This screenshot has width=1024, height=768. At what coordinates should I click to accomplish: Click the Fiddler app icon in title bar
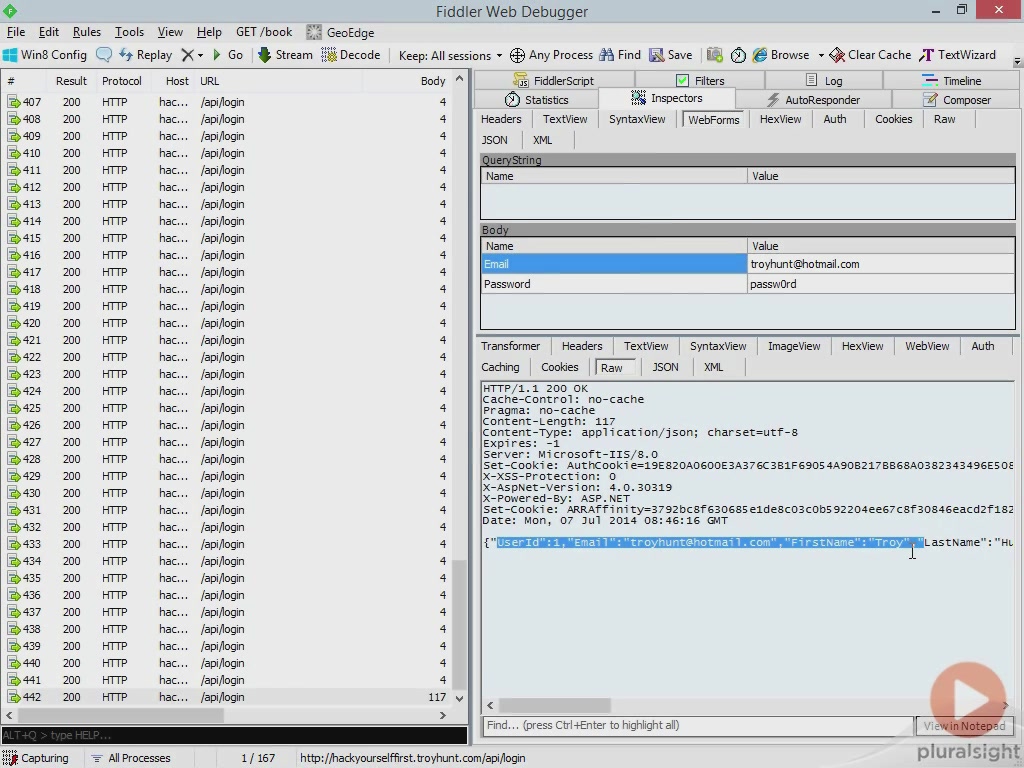(x=10, y=10)
